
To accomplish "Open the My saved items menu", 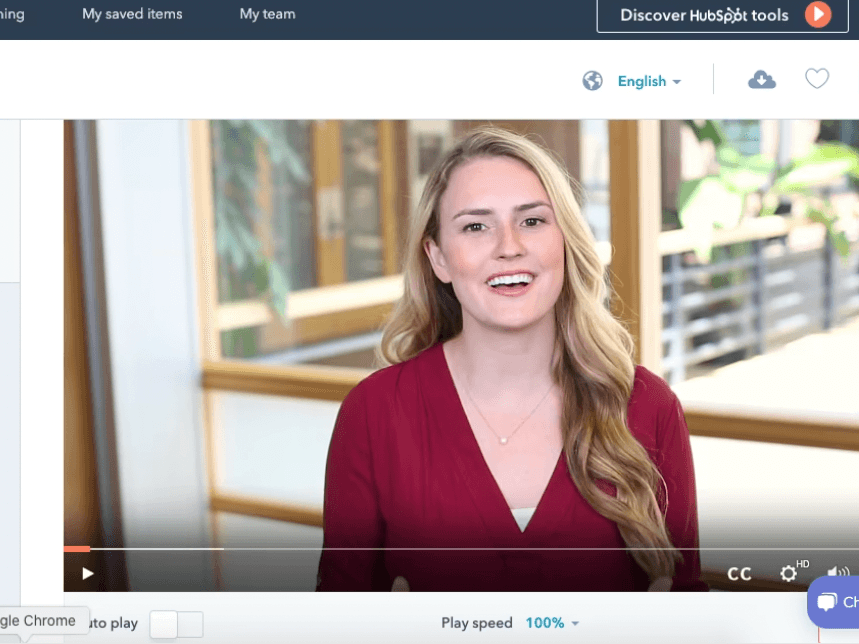I will pos(132,15).
